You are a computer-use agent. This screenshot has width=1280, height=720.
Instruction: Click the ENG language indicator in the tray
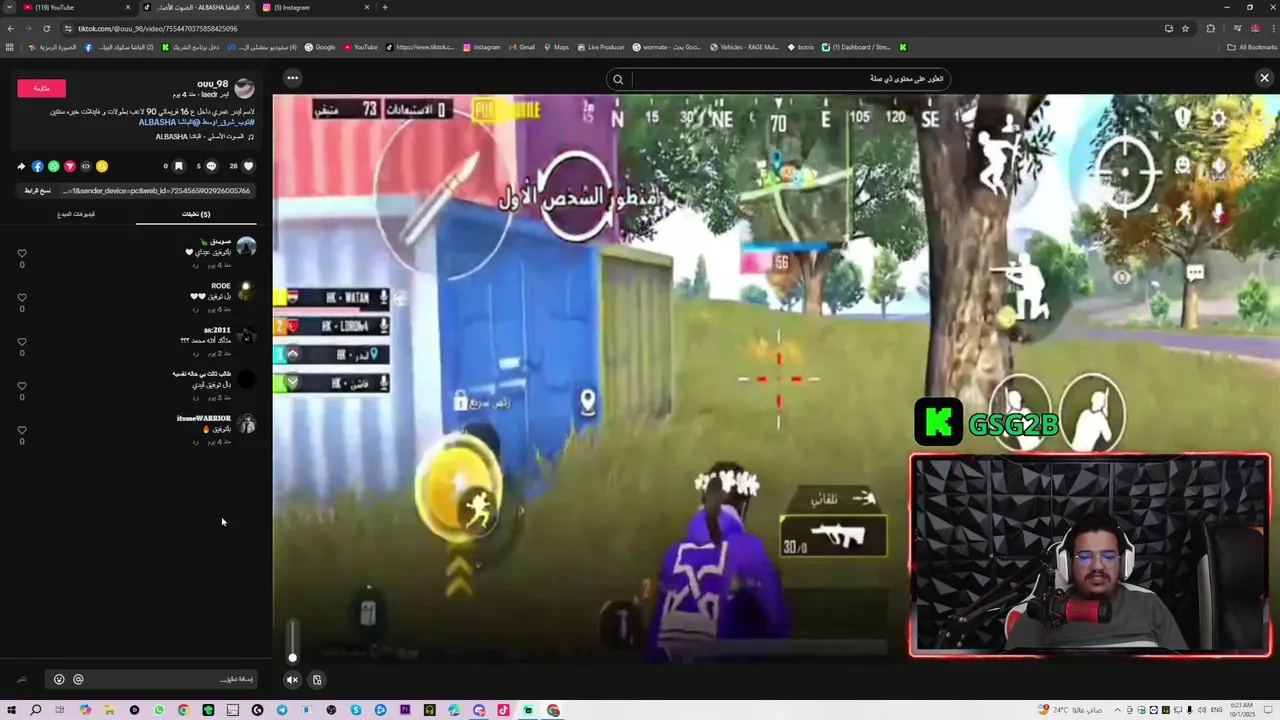1216,710
